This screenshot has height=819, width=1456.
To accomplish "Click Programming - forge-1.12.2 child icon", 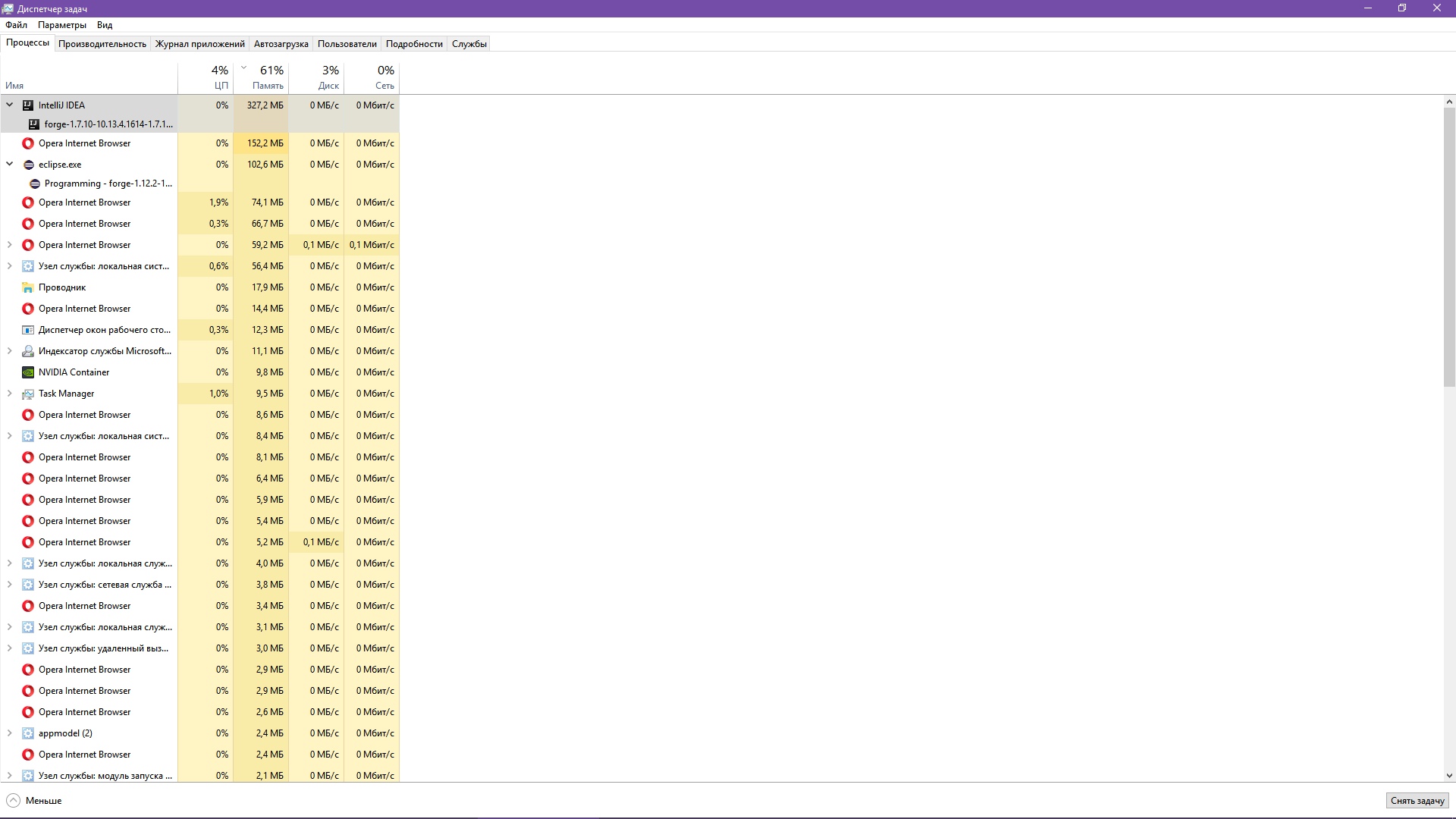I will [x=34, y=184].
